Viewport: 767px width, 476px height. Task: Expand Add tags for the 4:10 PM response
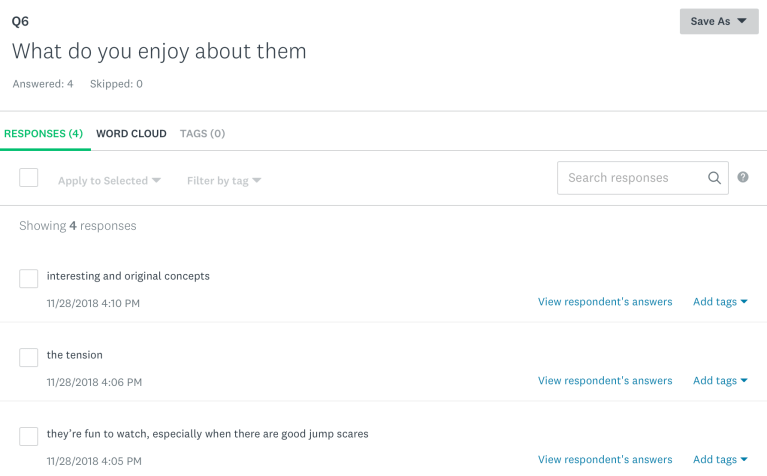click(720, 302)
